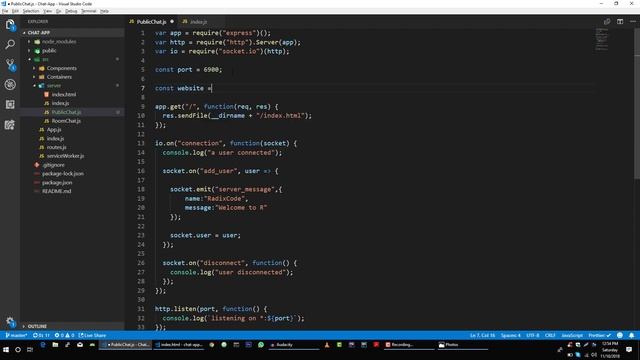Open the Explorer view in activity bar

point(10,24)
